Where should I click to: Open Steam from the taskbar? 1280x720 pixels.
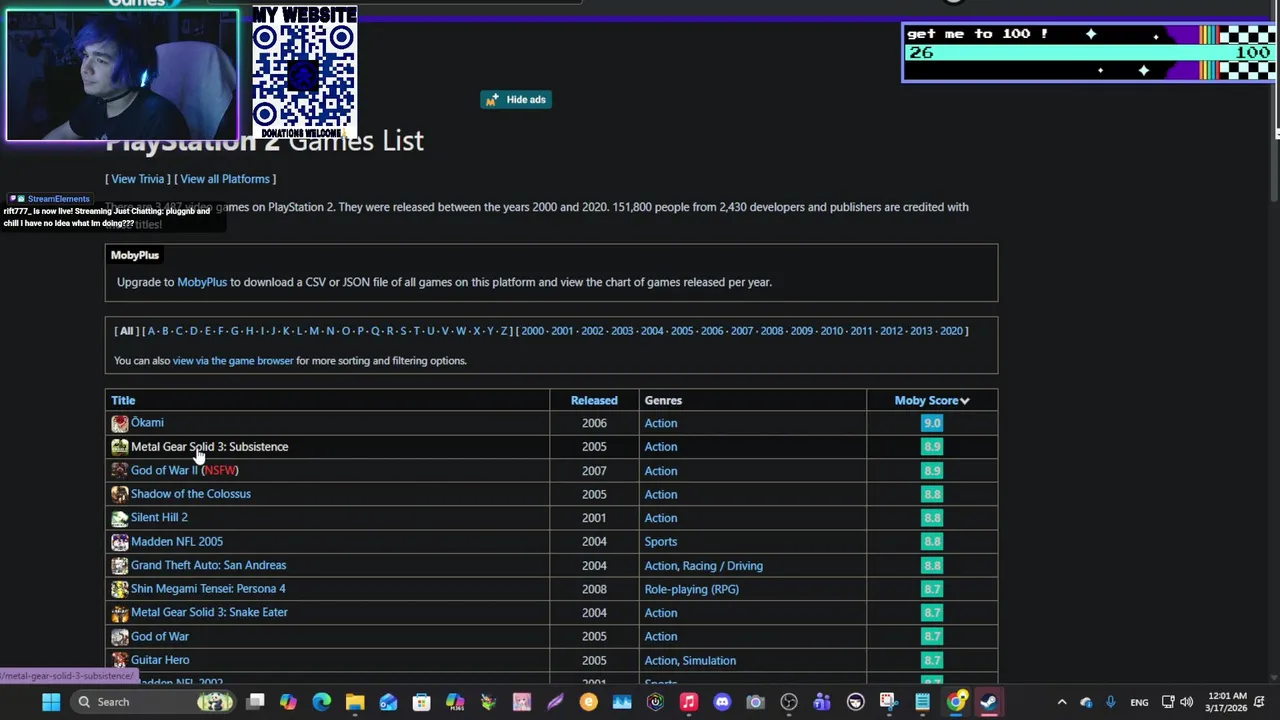click(989, 702)
